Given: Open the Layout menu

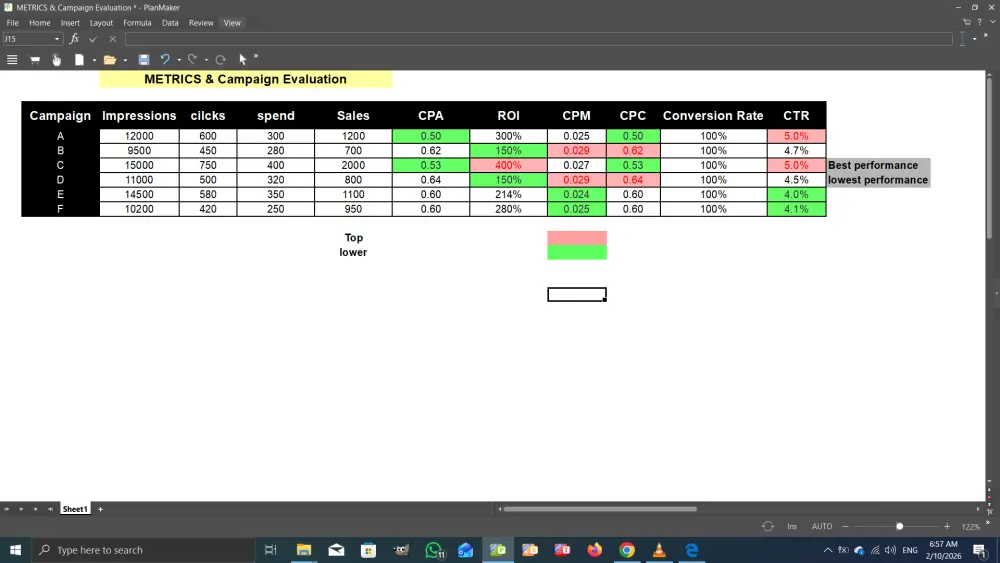Looking at the screenshot, I should (101, 23).
